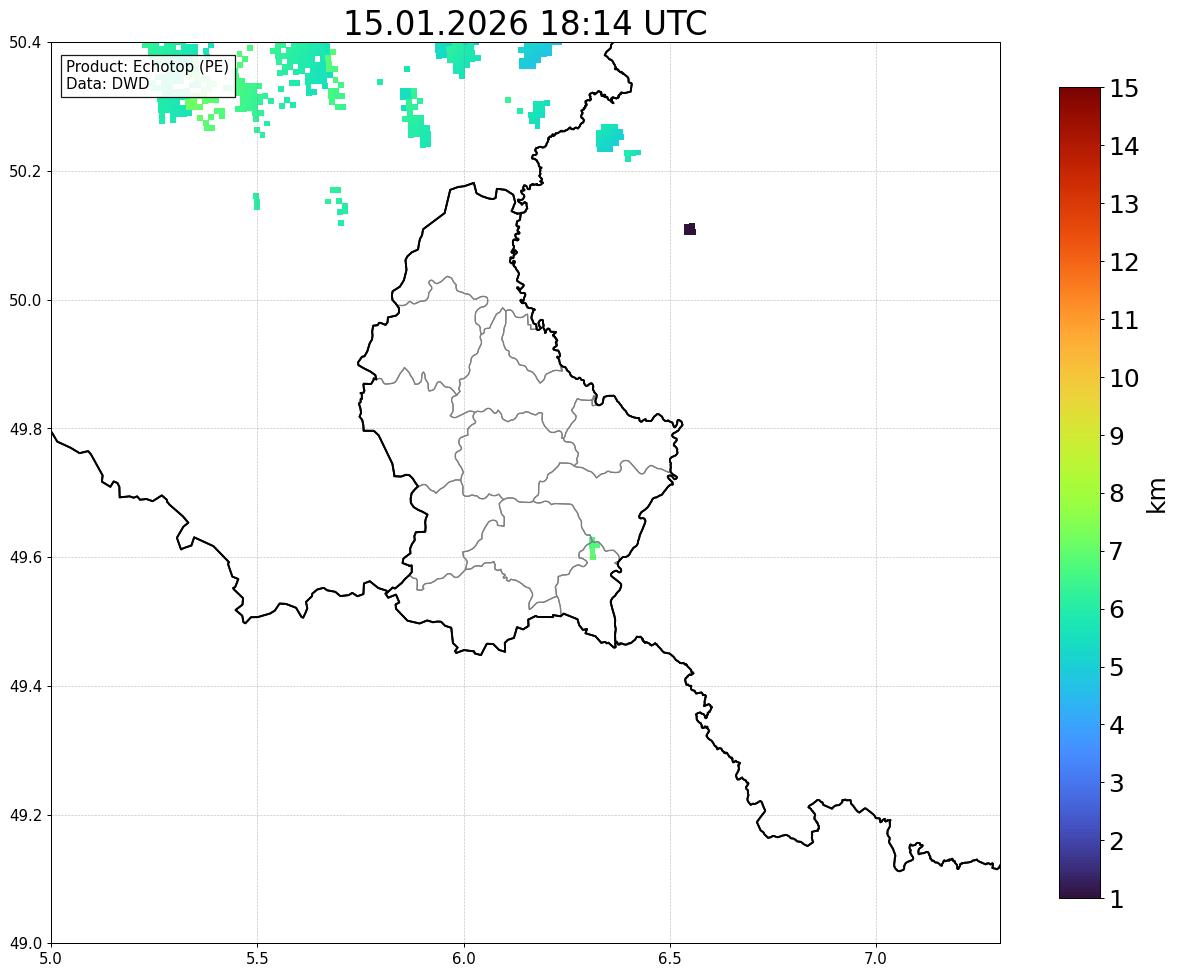1178x976 pixels.
Task: Click the colorbar tick label '4'
Action: (x=1116, y=725)
